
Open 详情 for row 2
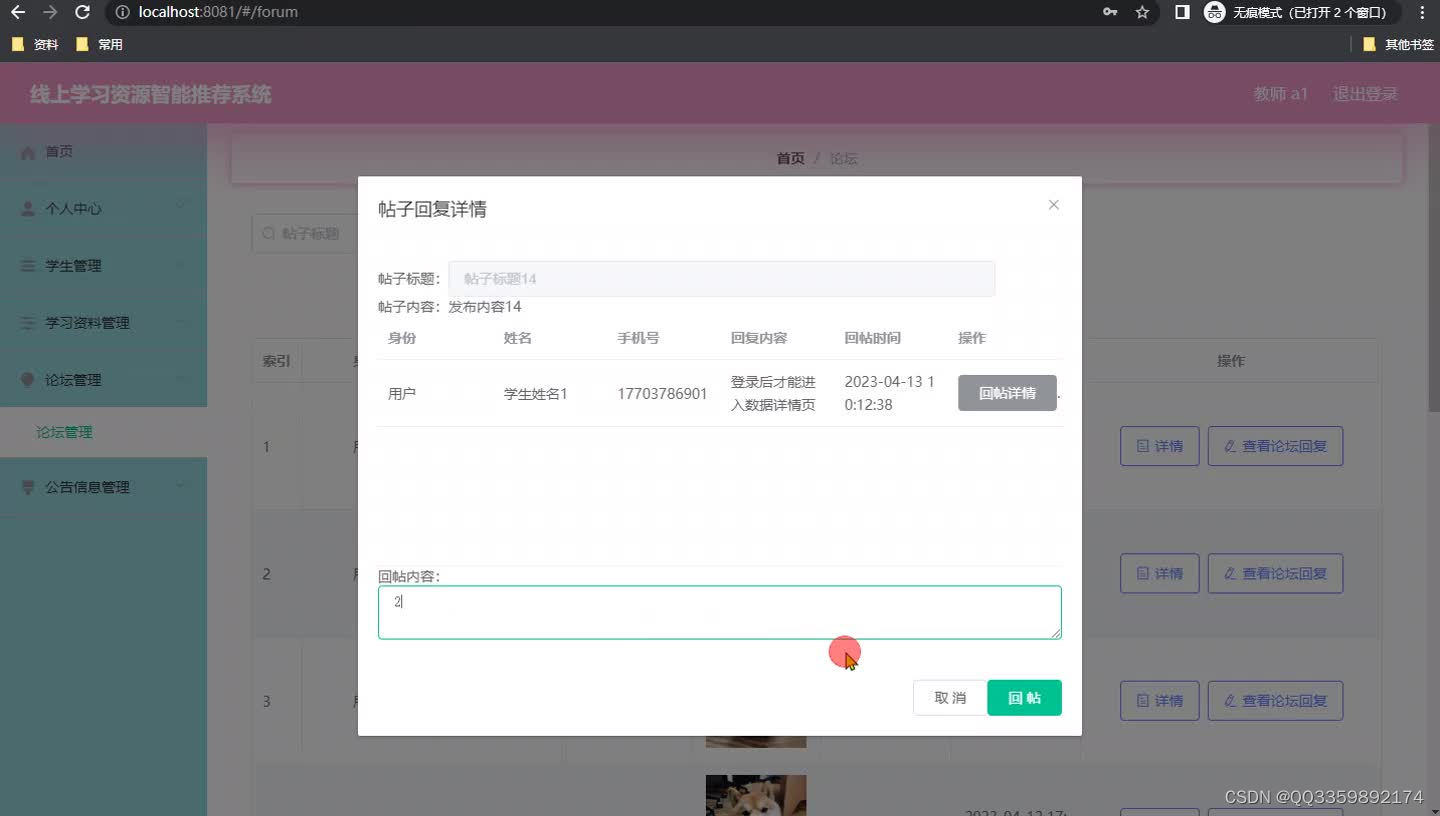pos(1159,573)
